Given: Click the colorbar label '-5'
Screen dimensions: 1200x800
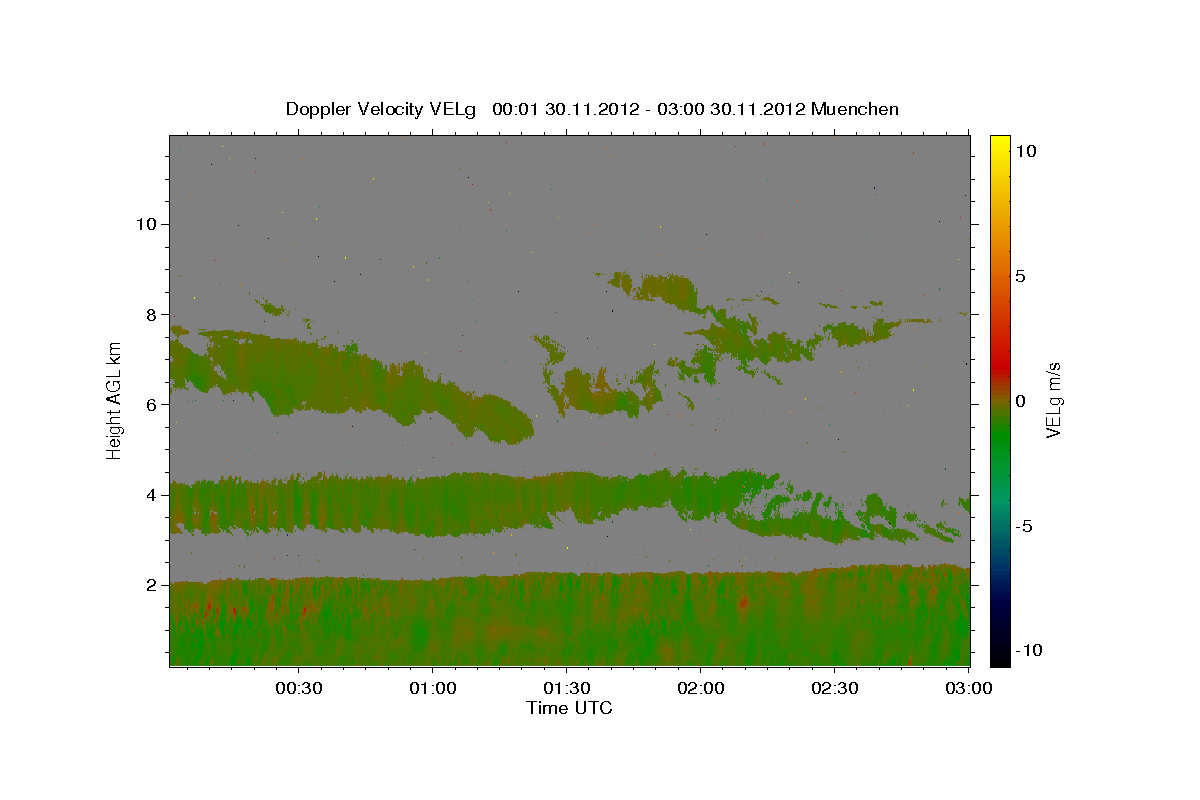Looking at the screenshot, I should tap(1023, 526).
